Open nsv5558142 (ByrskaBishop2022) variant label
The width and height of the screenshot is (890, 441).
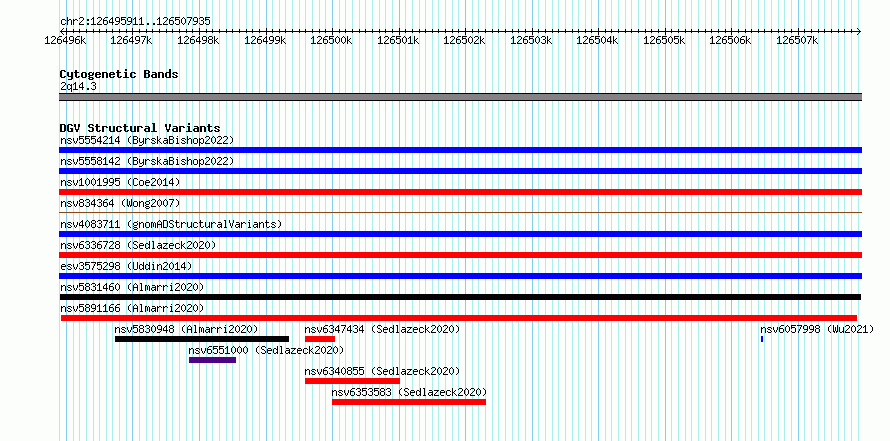coord(146,161)
